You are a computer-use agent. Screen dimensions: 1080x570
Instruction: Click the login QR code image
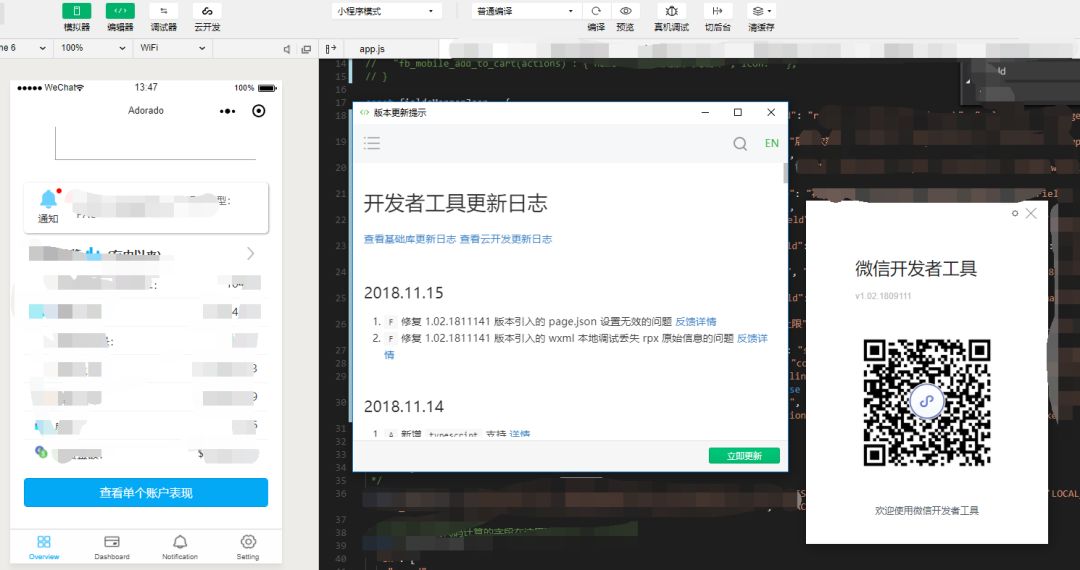926,403
